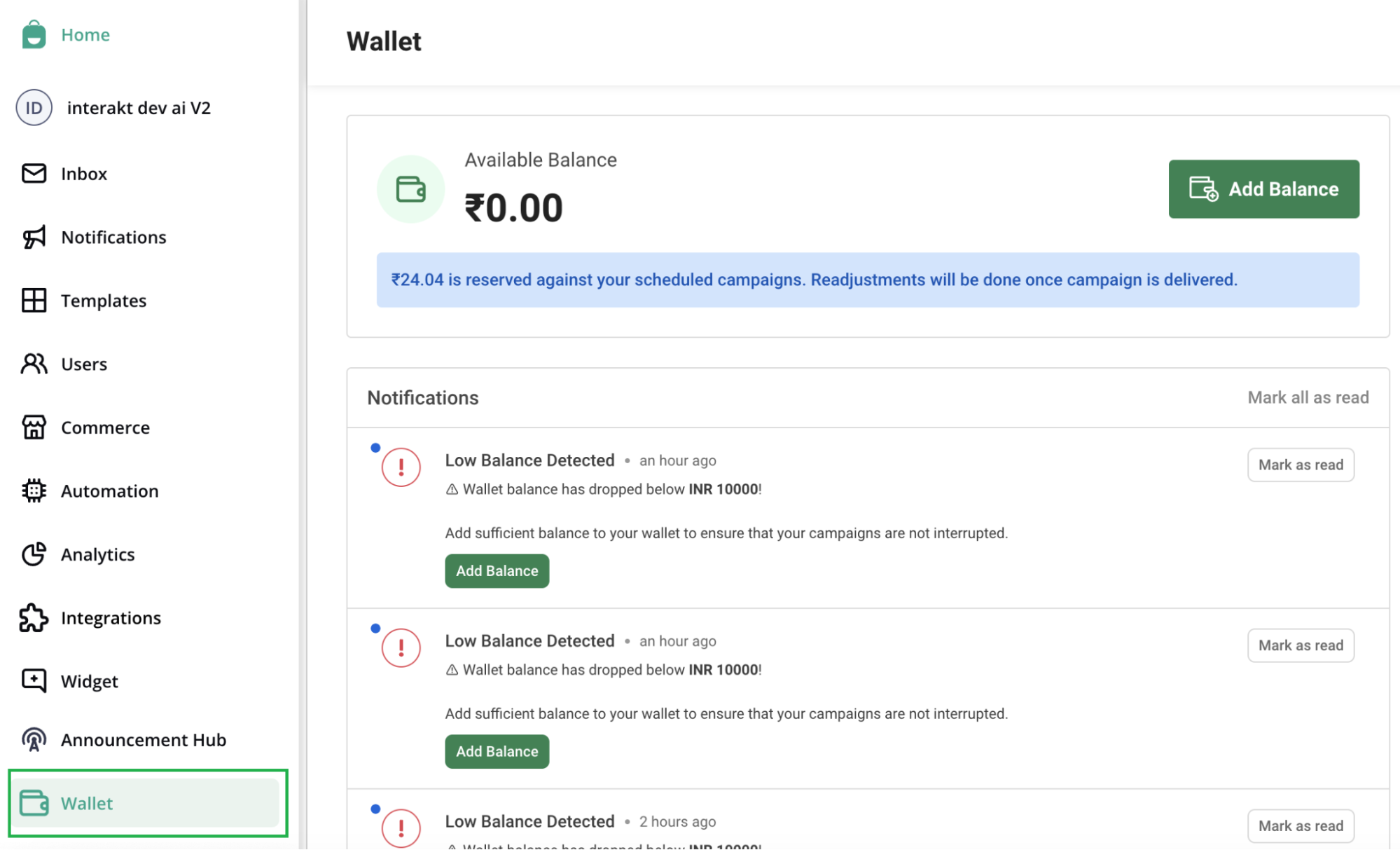Screen dimensions: 1400x850
Task: Select the Automation chip icon
Action: (34, 491)
